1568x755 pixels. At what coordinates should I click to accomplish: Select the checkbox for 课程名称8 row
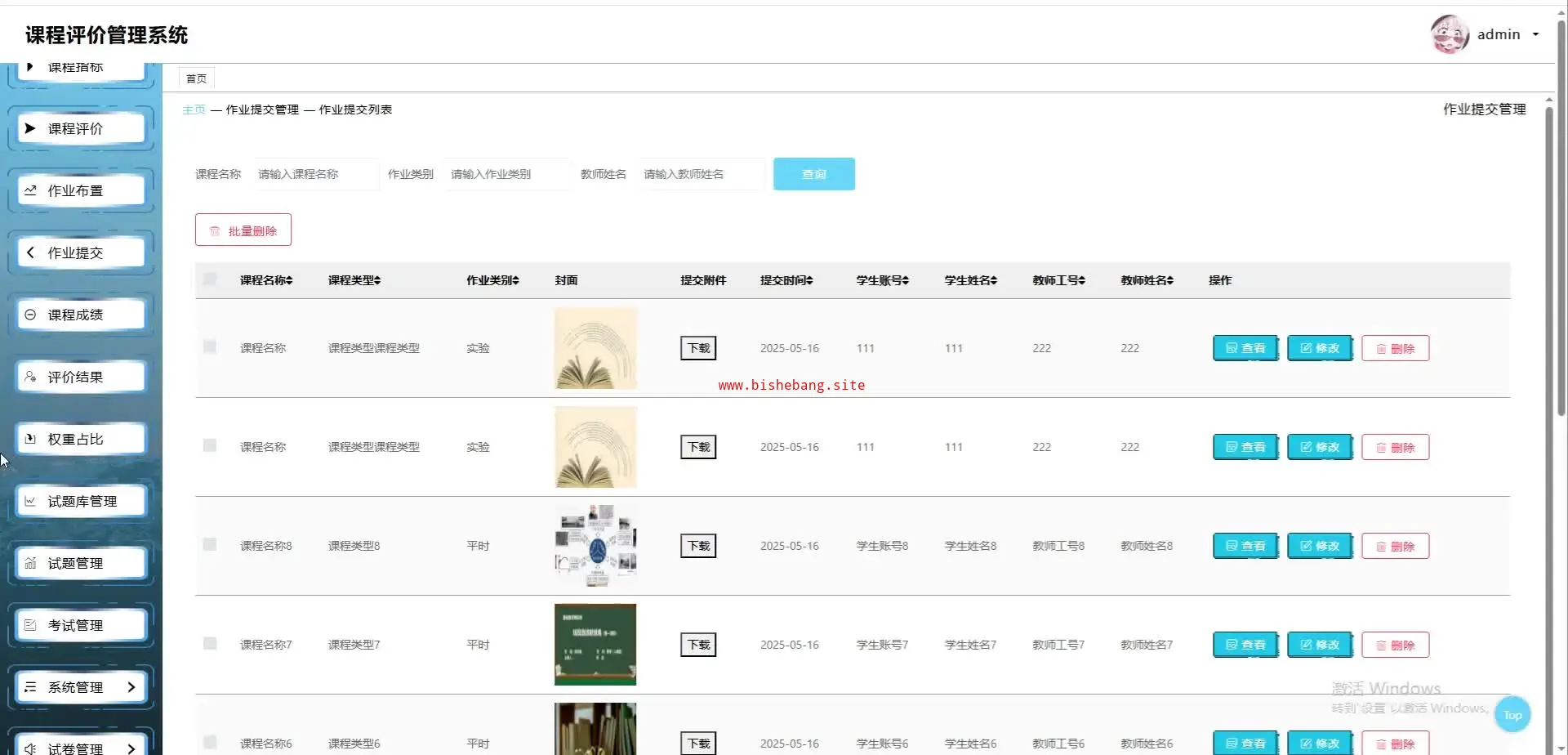(x=210, y=545)
